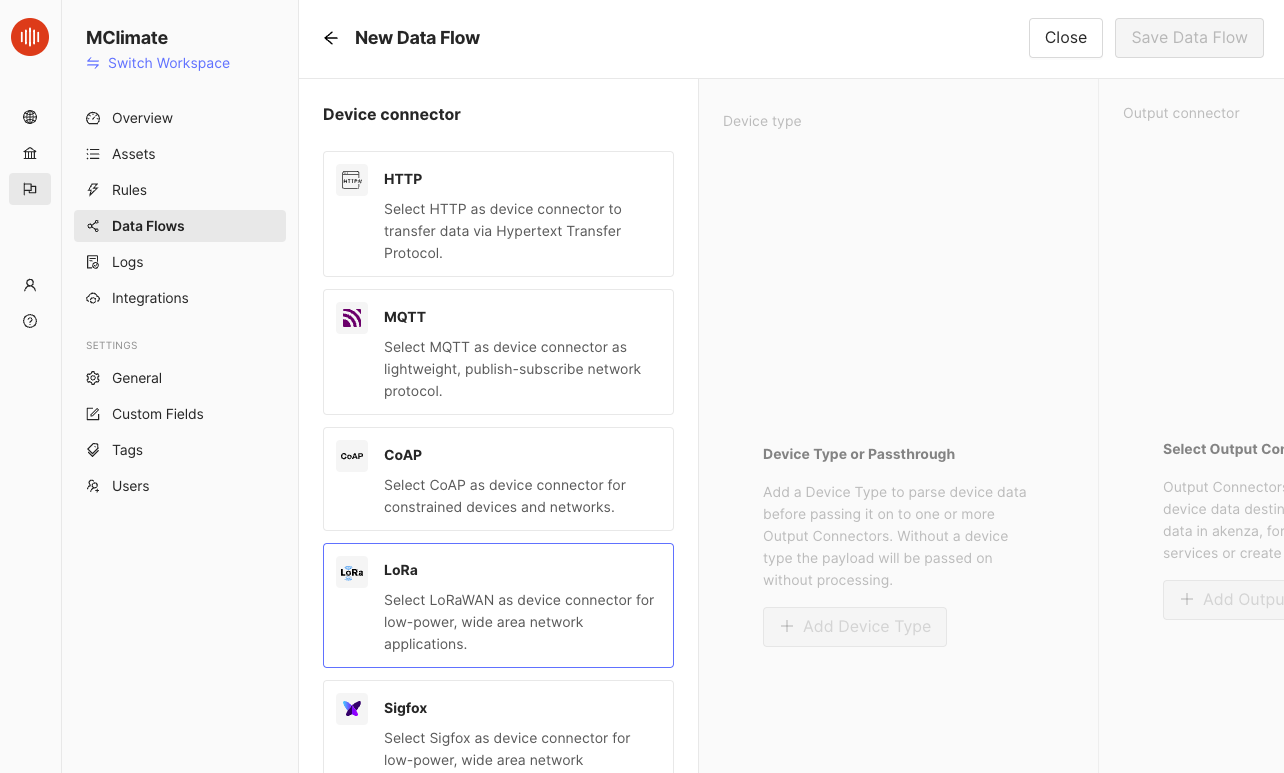Viewport: 1284px width, 773px height.
Task: Click the Save Data Flow button
Action: [1189, 38]
